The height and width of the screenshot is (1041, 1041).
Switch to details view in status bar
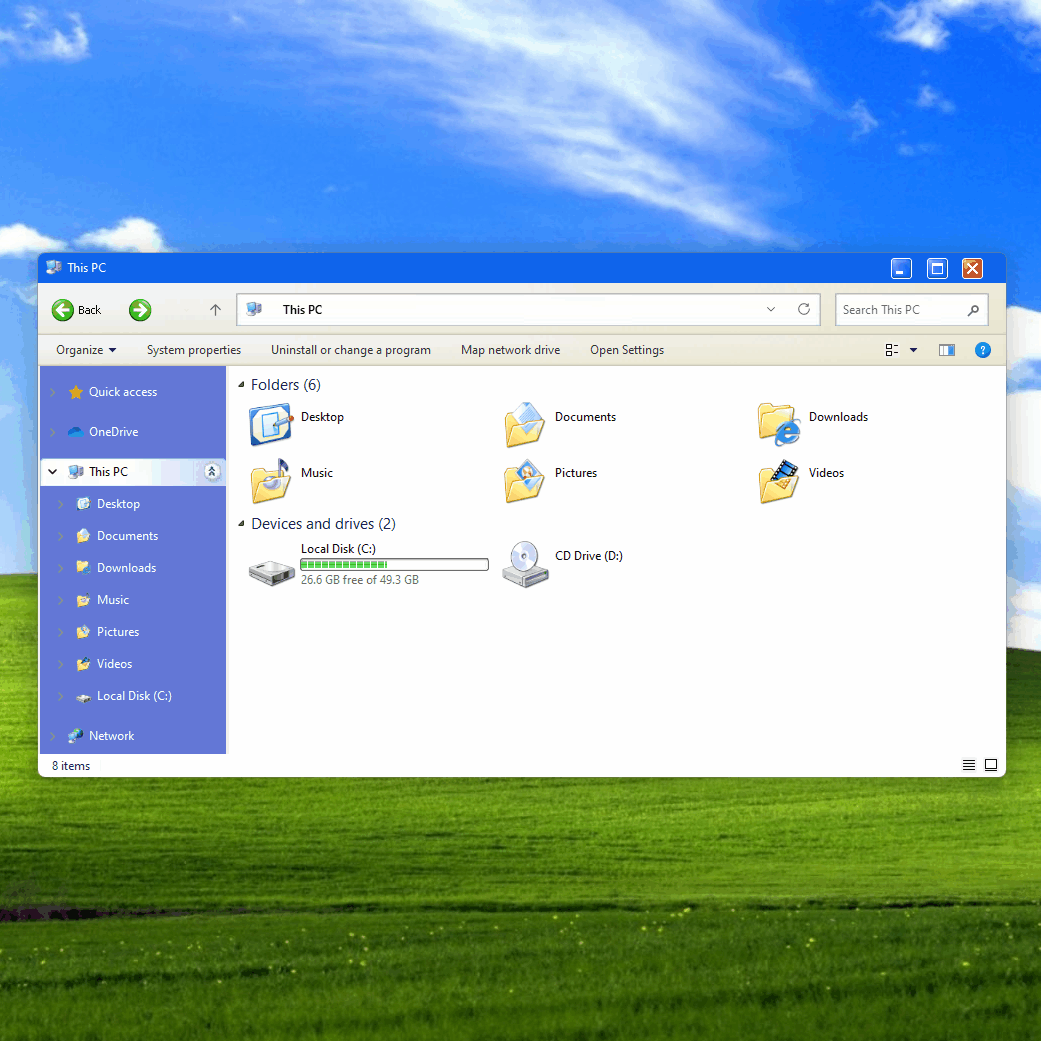[x=968, y=765]
